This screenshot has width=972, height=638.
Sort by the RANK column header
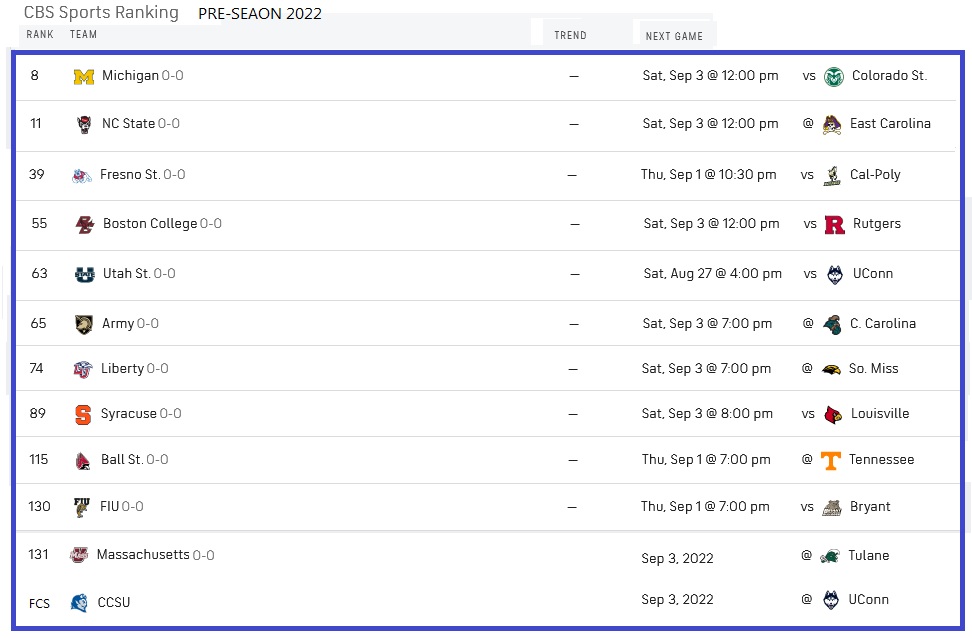pyautogui.click(x=40, y=35)
